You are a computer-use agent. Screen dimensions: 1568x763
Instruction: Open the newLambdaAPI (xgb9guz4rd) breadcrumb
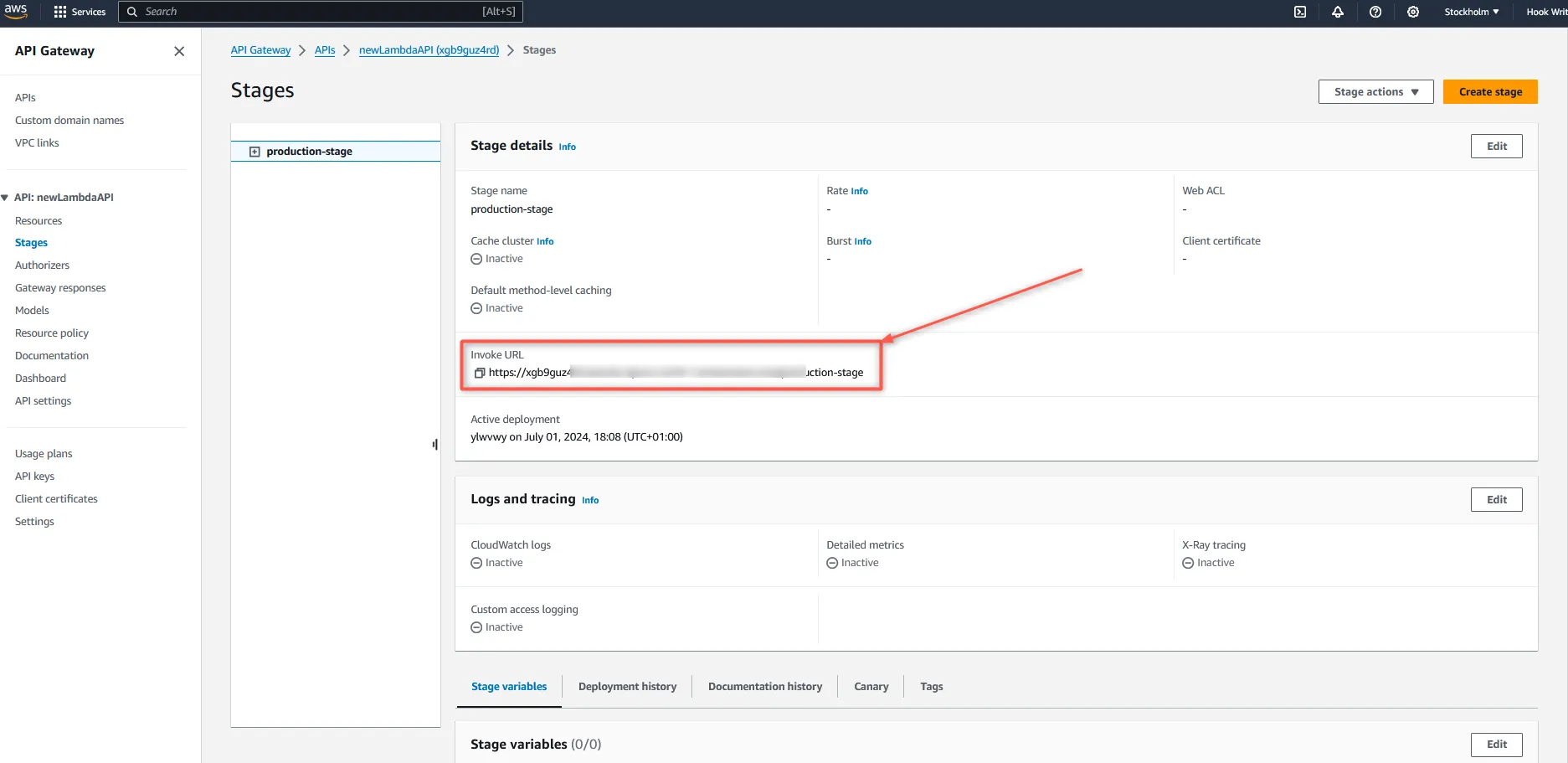point(429,50)
